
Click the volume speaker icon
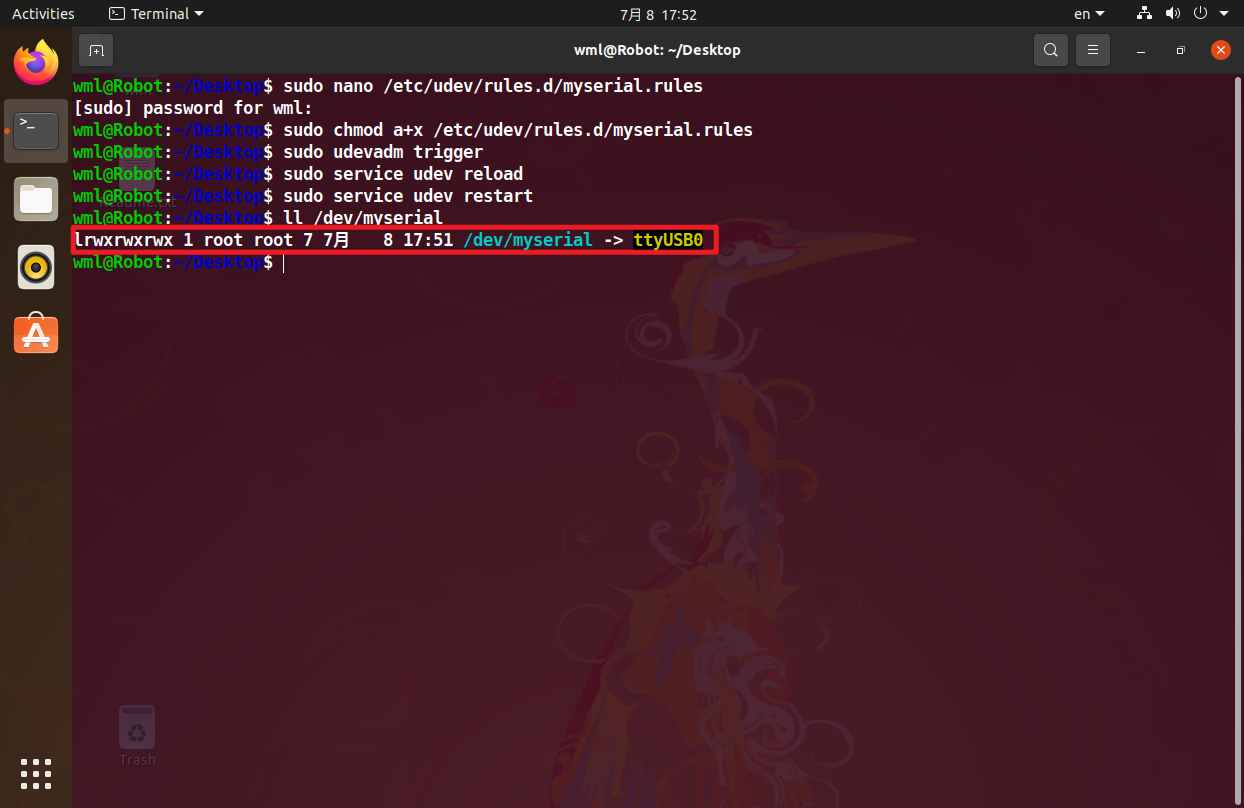coord(1172,14)
